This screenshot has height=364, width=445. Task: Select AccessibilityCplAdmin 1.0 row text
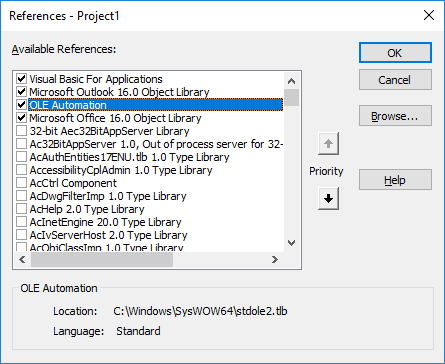121,170
